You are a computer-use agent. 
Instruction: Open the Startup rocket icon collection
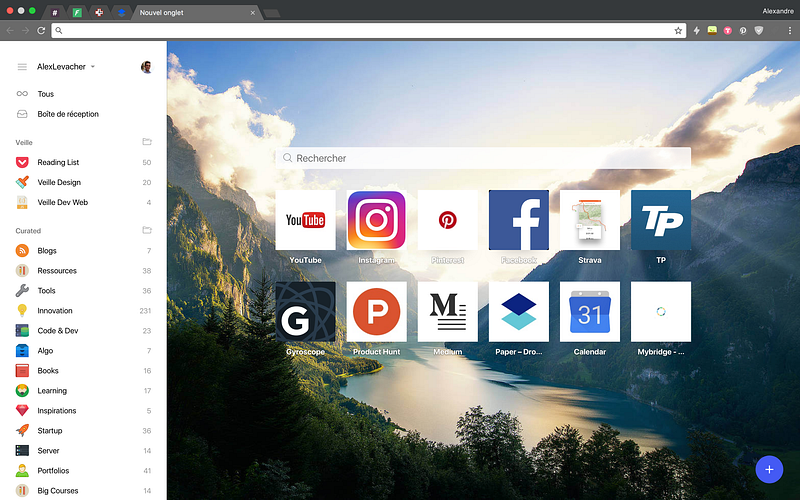pyautogui.click(x=22, y=430)
